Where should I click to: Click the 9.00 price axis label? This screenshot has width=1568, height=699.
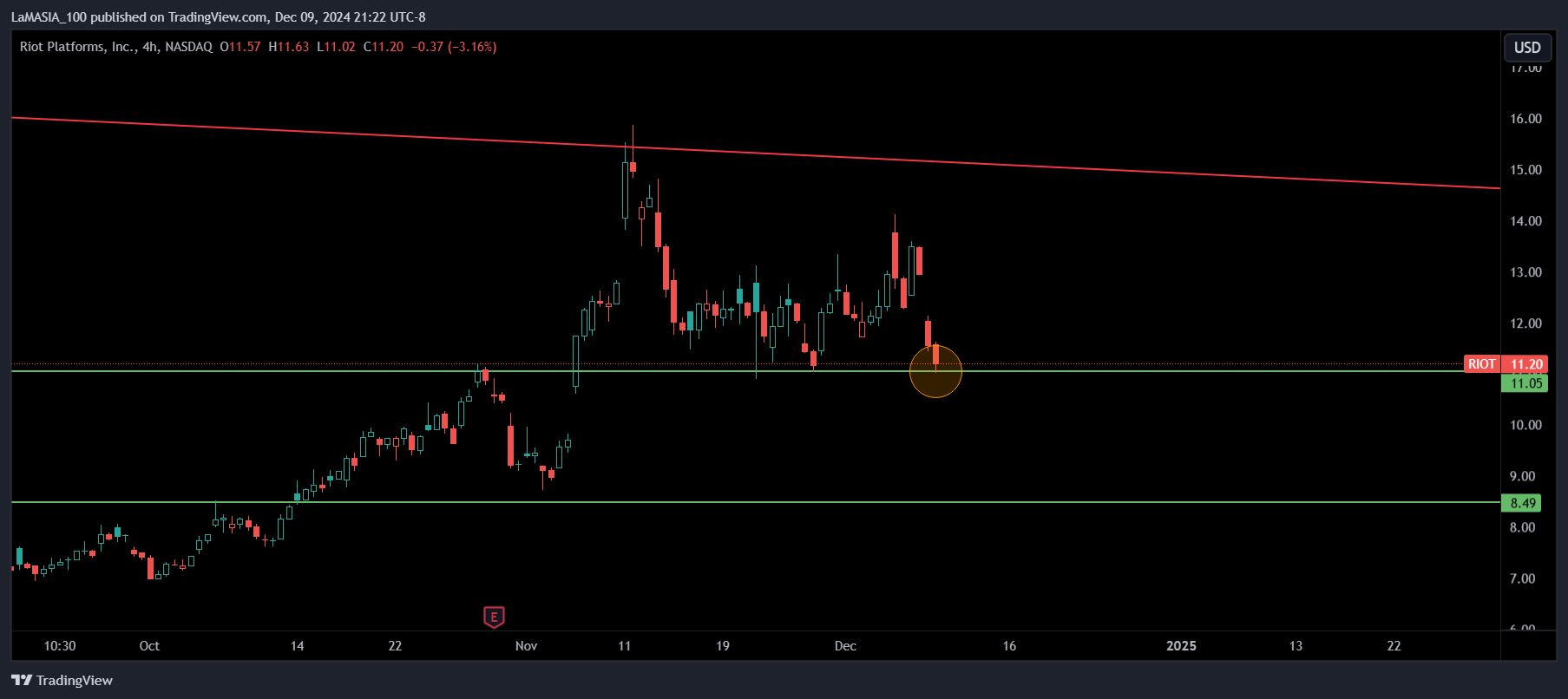1522,476
